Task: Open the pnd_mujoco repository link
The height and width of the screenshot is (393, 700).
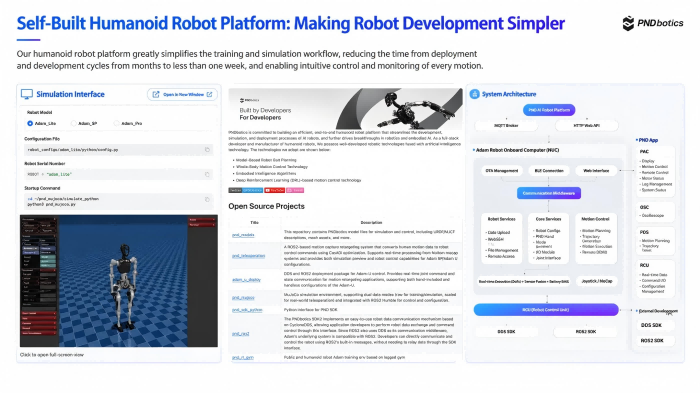Action: (243, 297)
